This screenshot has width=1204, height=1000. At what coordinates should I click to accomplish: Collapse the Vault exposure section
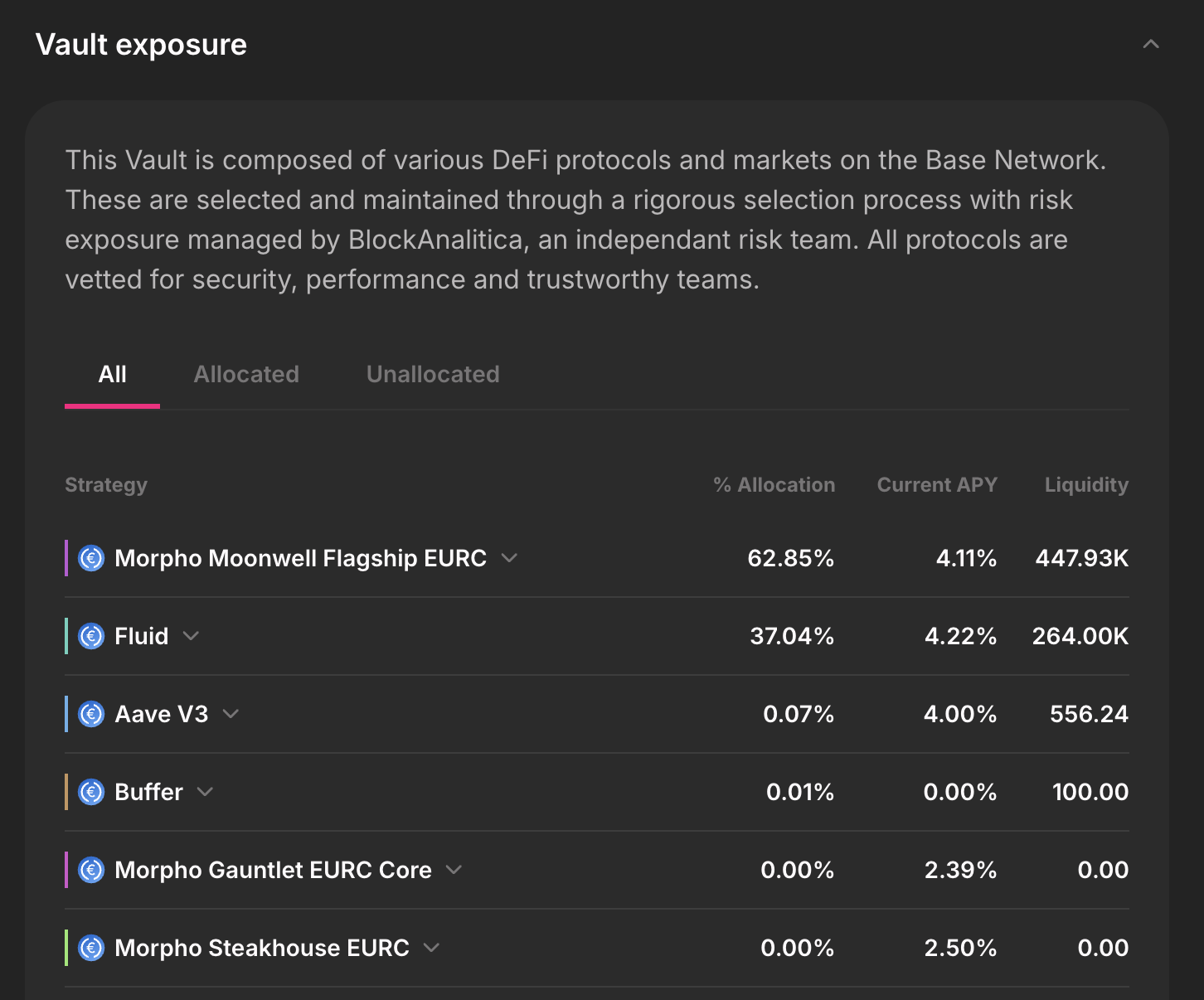[x=1151, y=44]
